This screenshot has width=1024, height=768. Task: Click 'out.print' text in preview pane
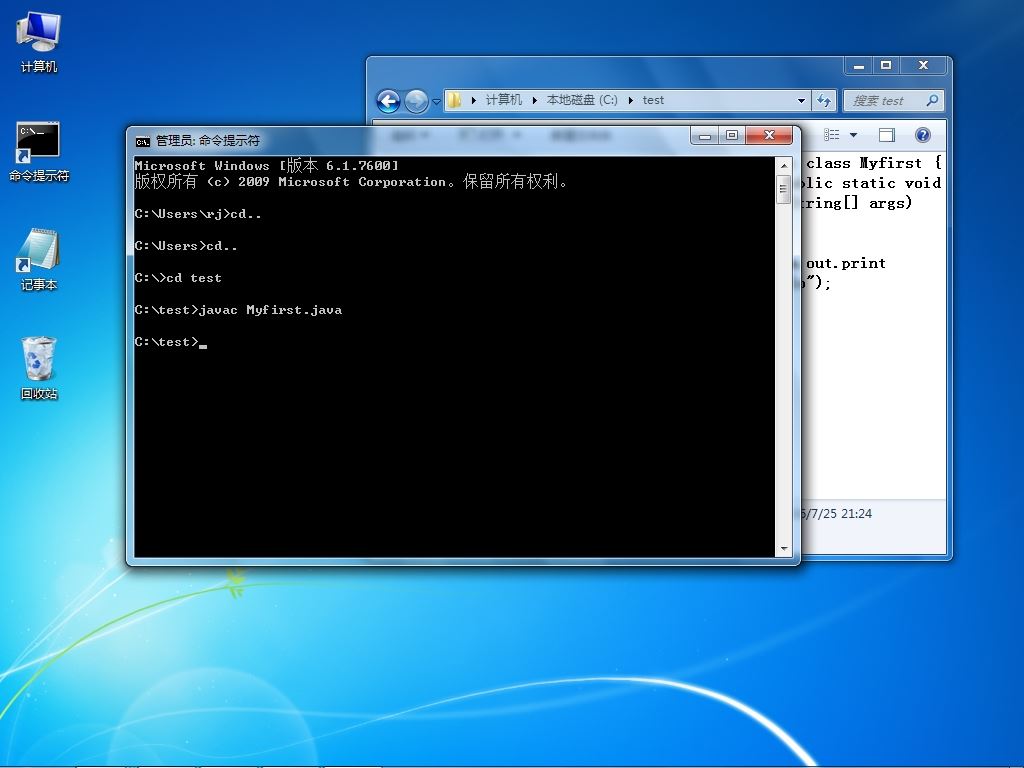tap(846, 263)
